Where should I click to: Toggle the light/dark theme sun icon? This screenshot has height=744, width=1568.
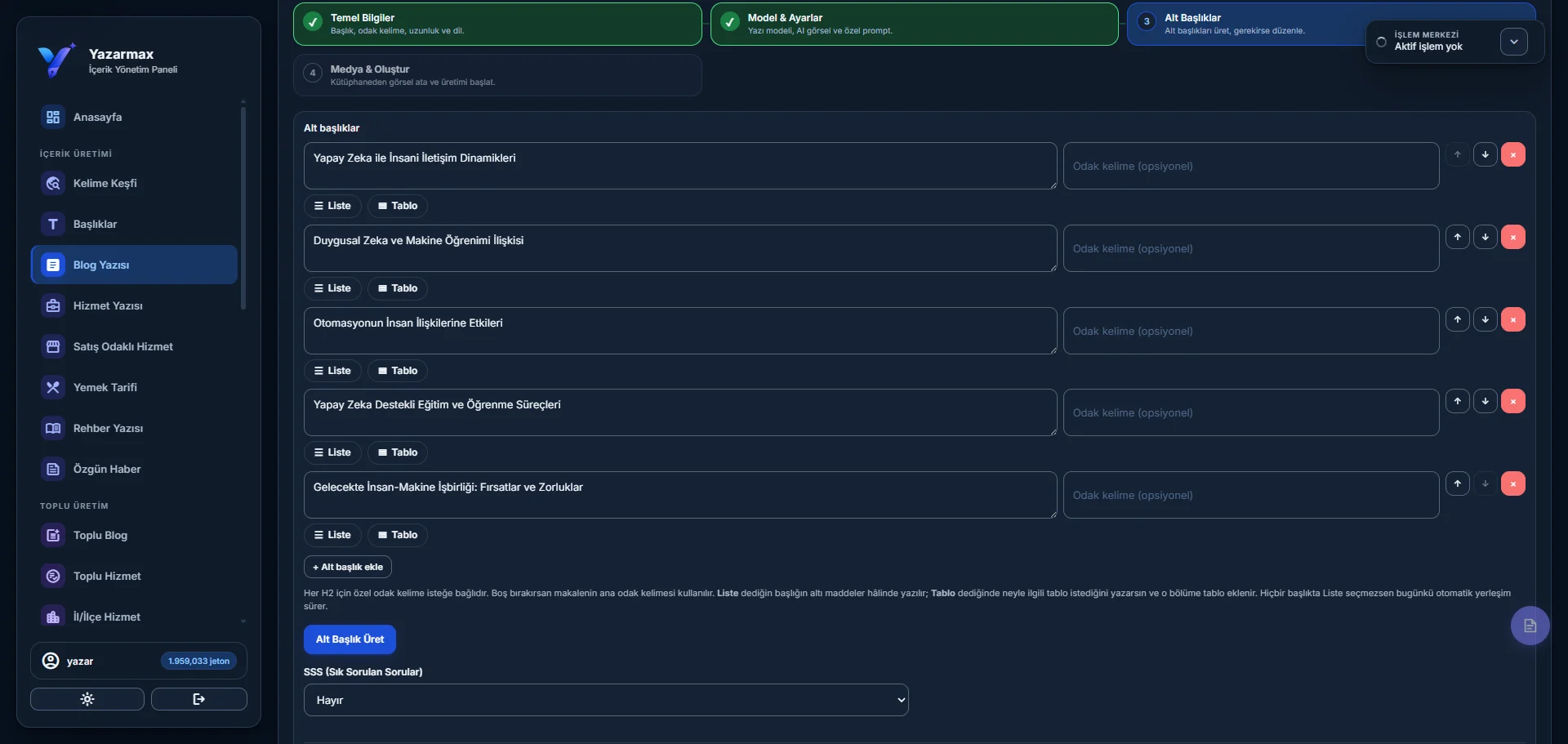click(x=87, y=699)
